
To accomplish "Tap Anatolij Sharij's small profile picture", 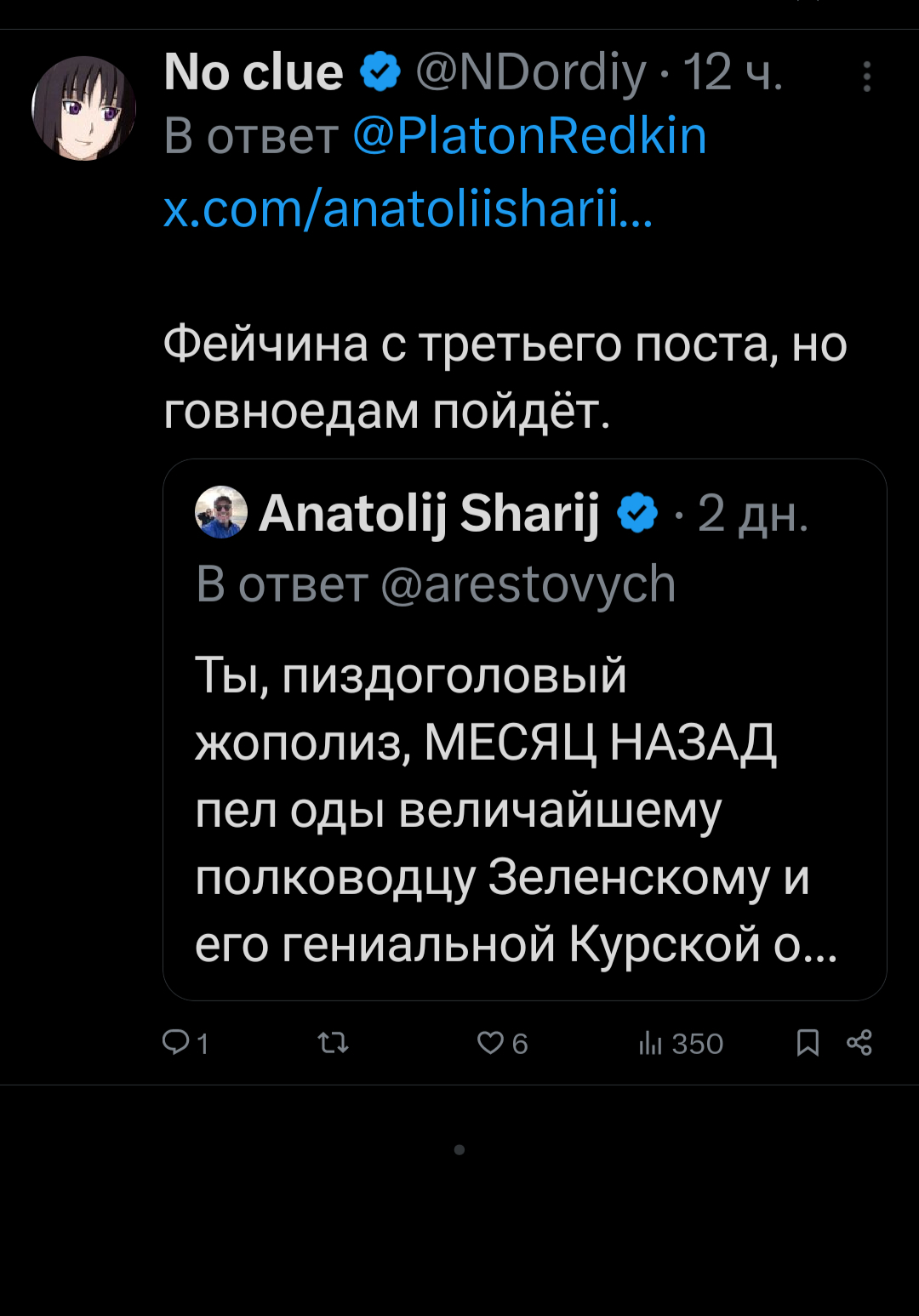I will coord(221,512).
